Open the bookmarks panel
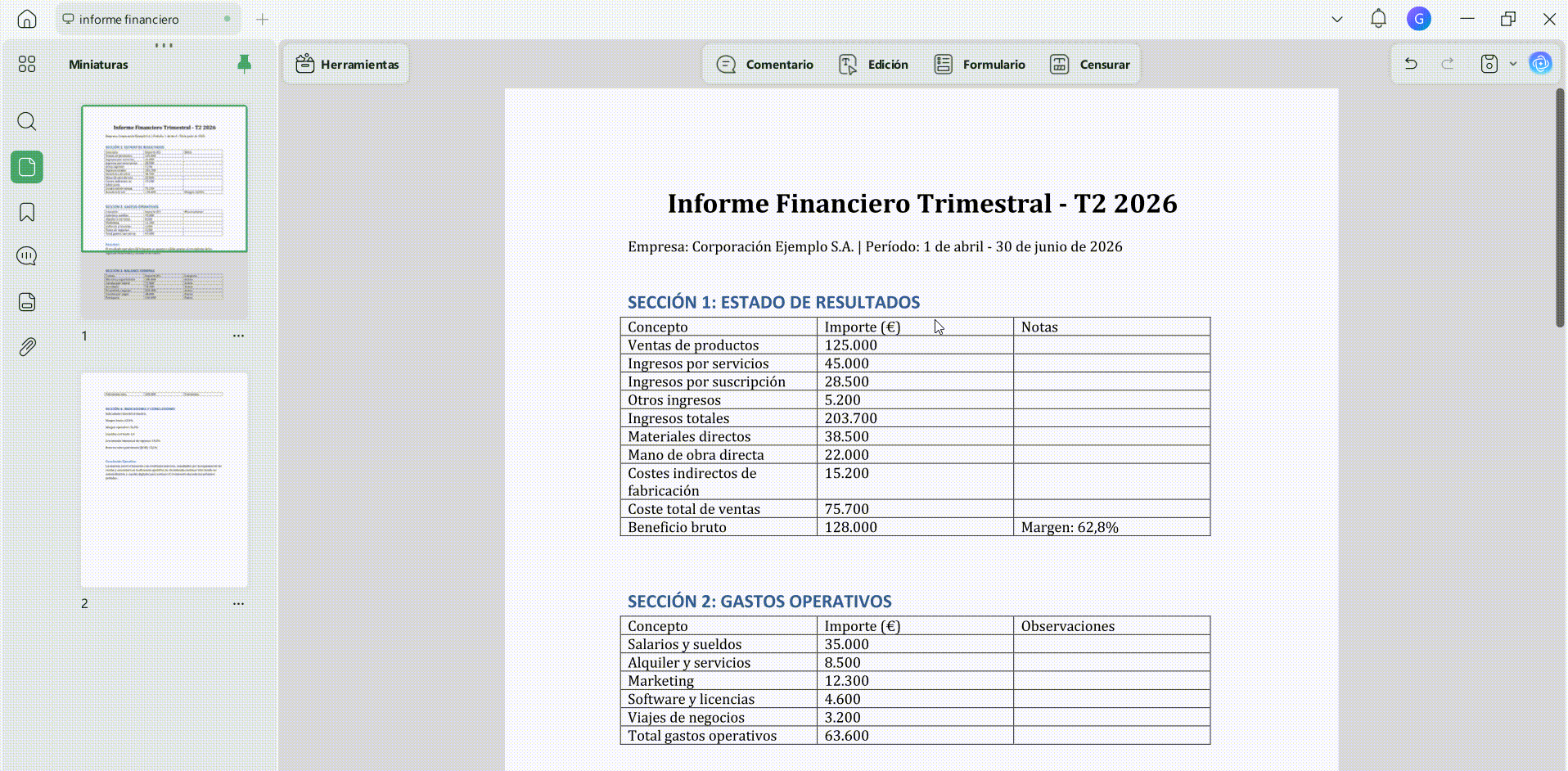 click(27, 212)
